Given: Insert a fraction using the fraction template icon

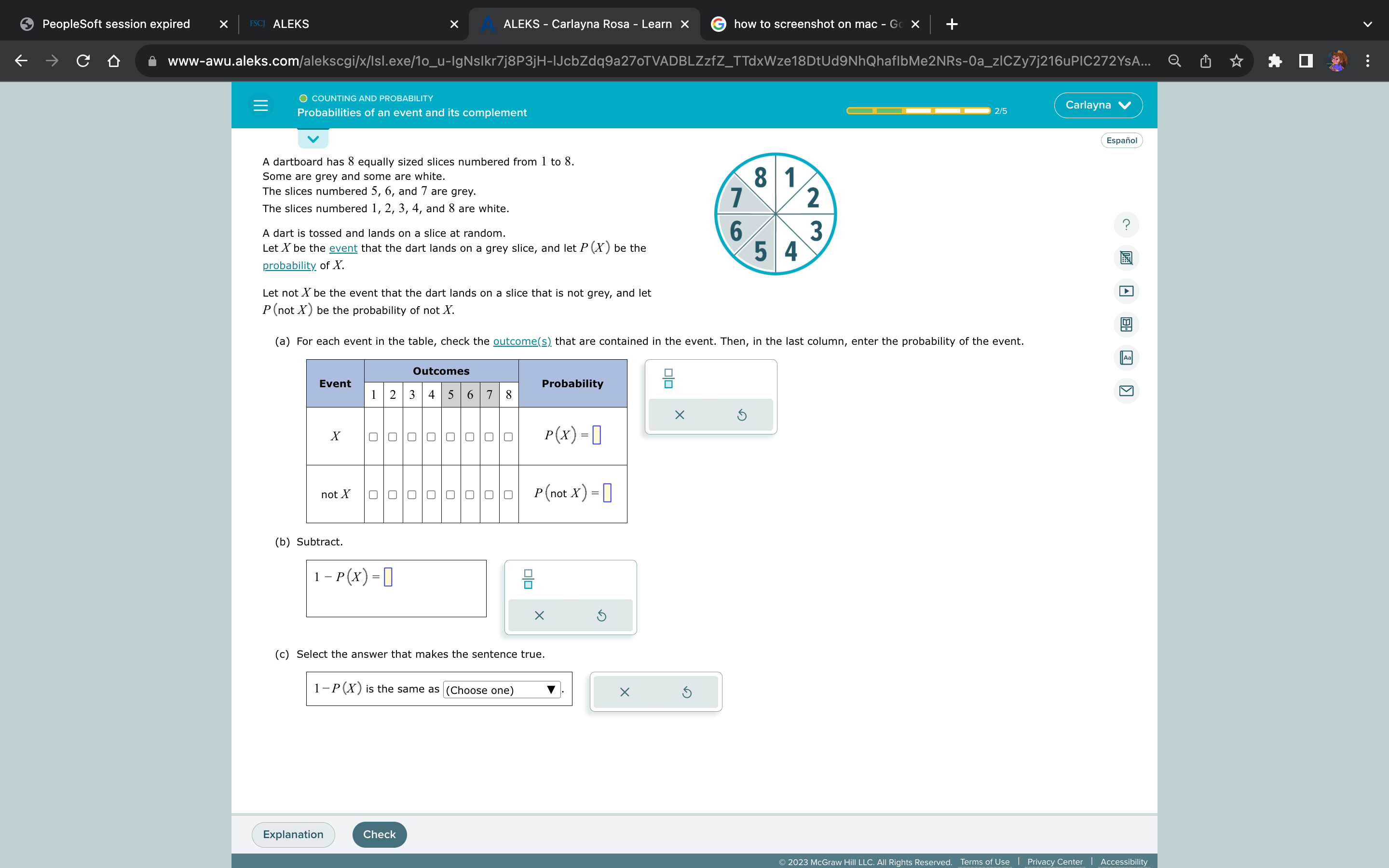Looking at the screenshot, I should point(667,379).
